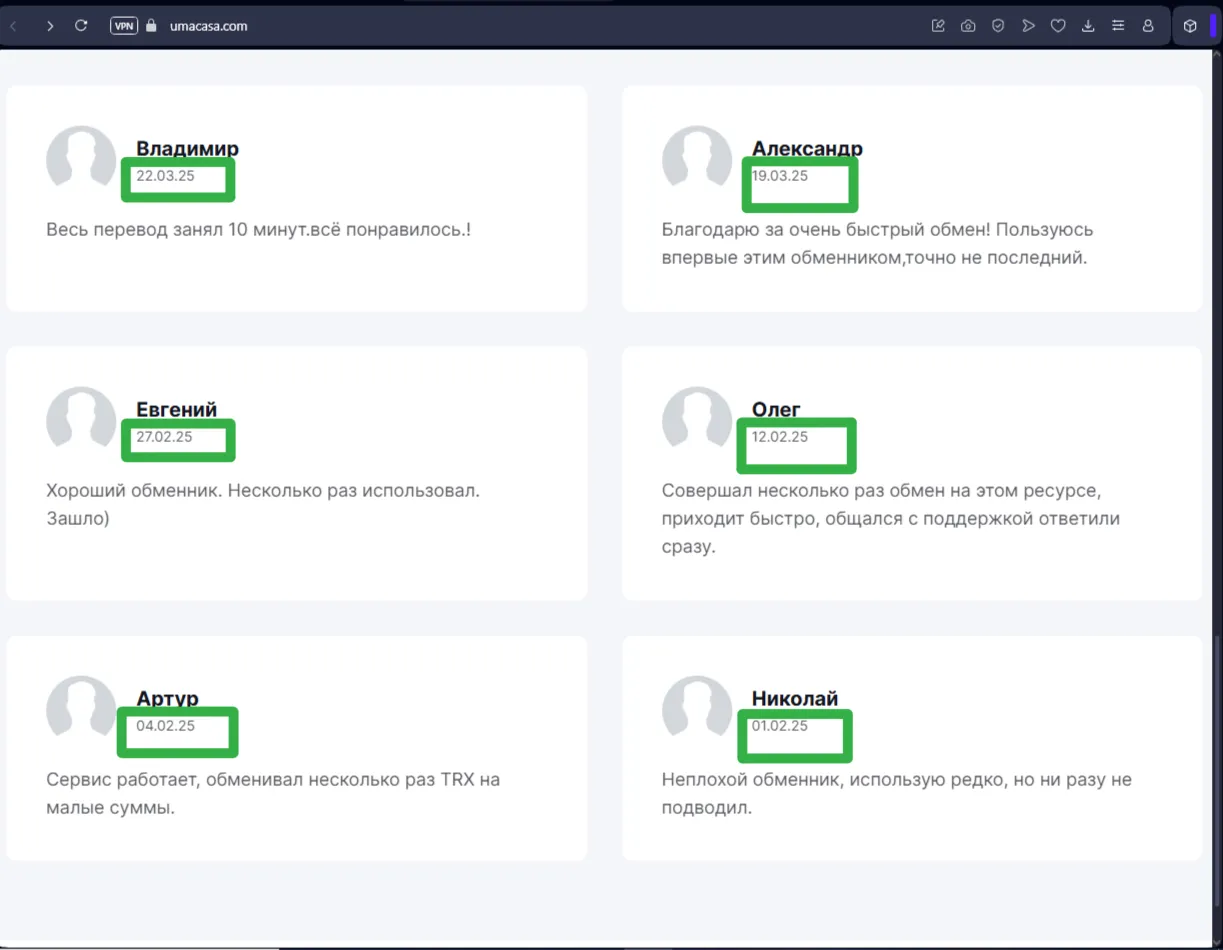Reload the page with refresh icon
This screenshot has height=950, width=1223.
[82, 26]
